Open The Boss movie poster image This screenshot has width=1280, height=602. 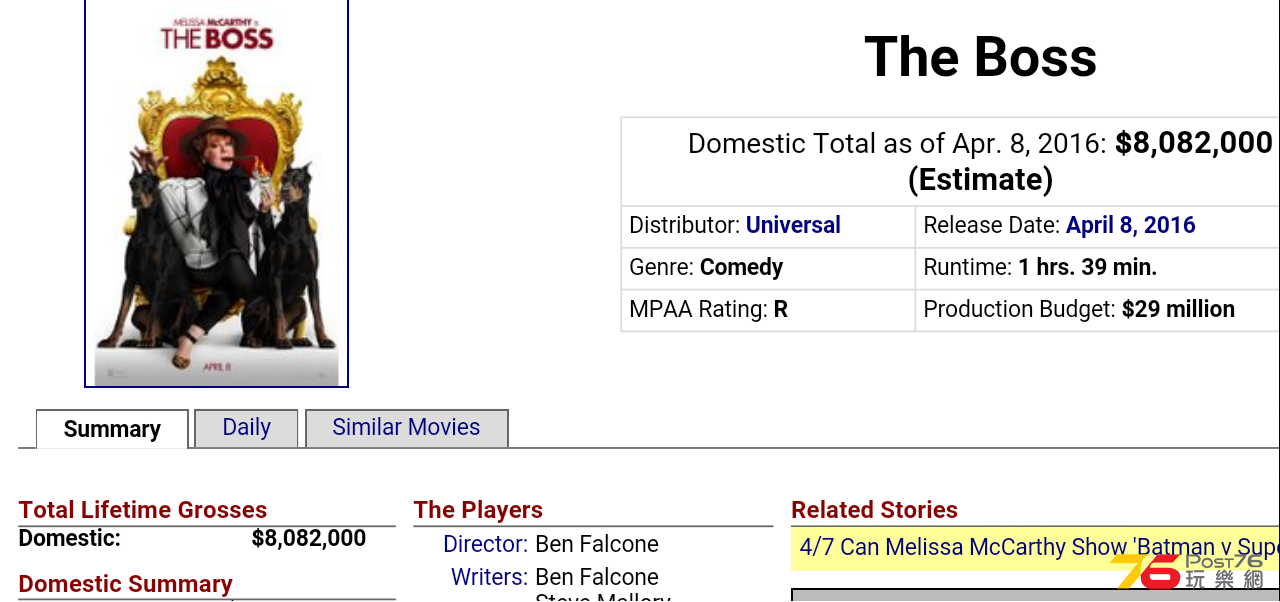pyautogui.click(x=216, y=192)
